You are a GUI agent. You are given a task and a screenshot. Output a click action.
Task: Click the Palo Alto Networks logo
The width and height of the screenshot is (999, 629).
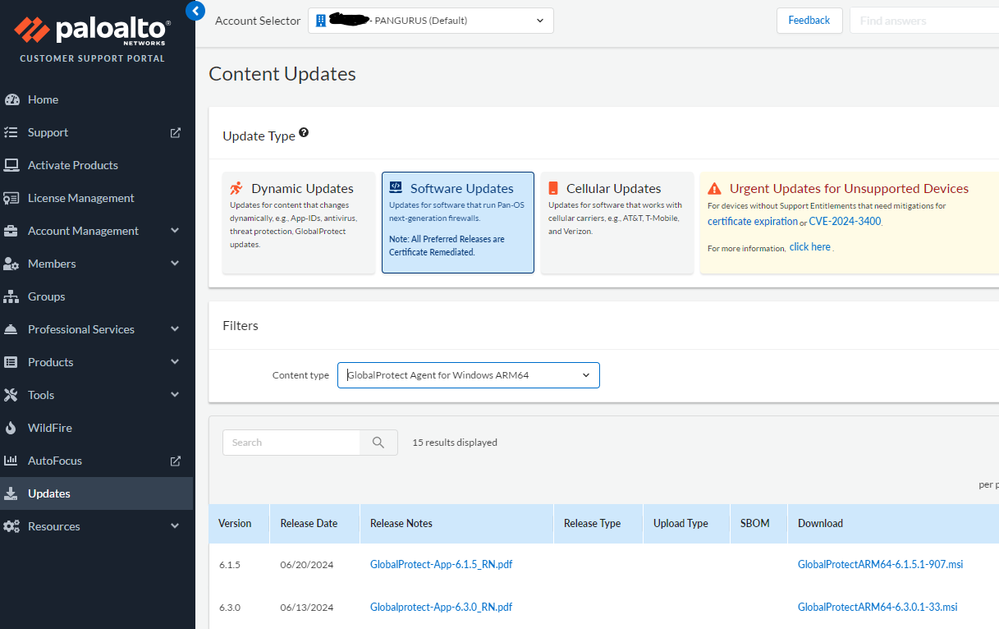pos(92,31)
